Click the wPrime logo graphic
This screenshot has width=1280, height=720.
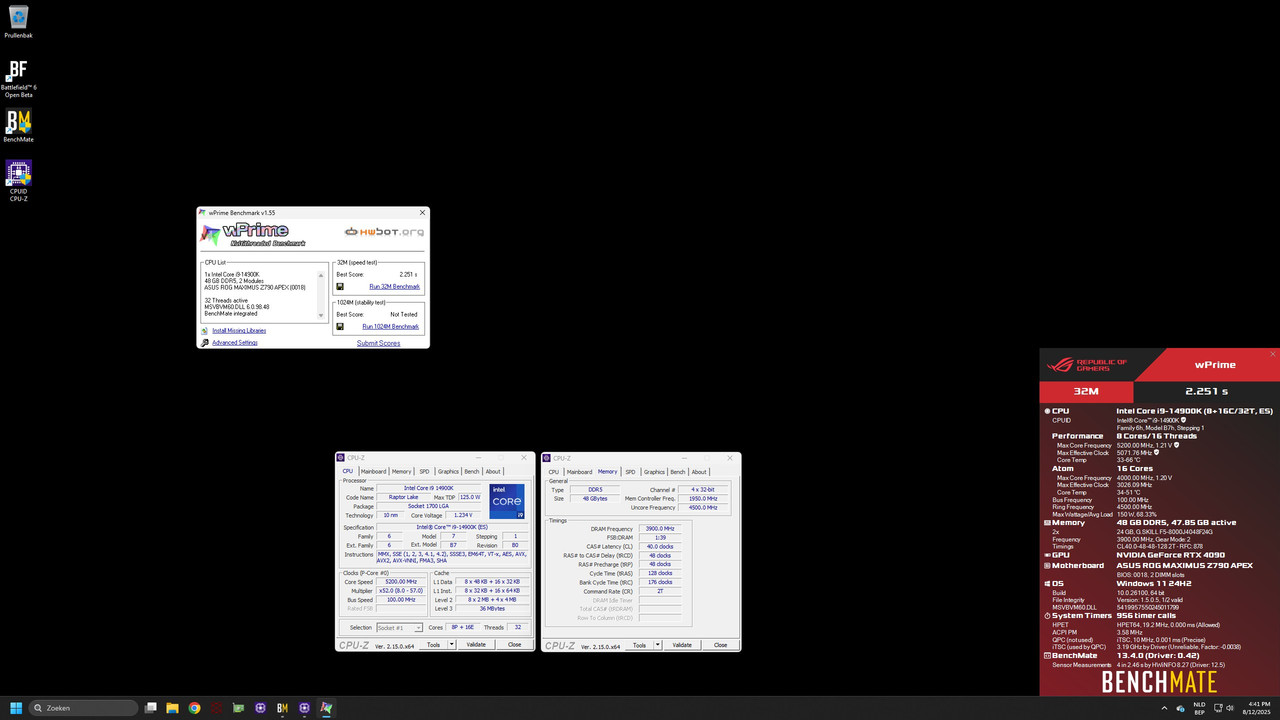pos(255,234)
